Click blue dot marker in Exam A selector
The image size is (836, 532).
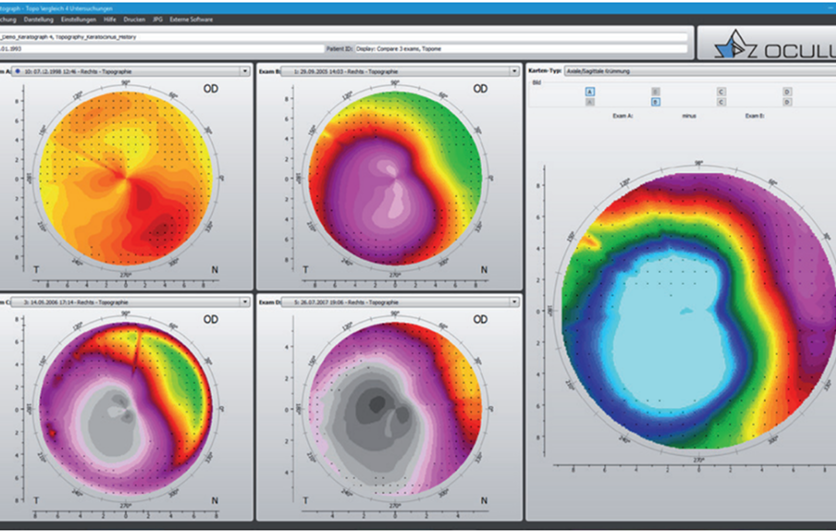coord(18,71)
